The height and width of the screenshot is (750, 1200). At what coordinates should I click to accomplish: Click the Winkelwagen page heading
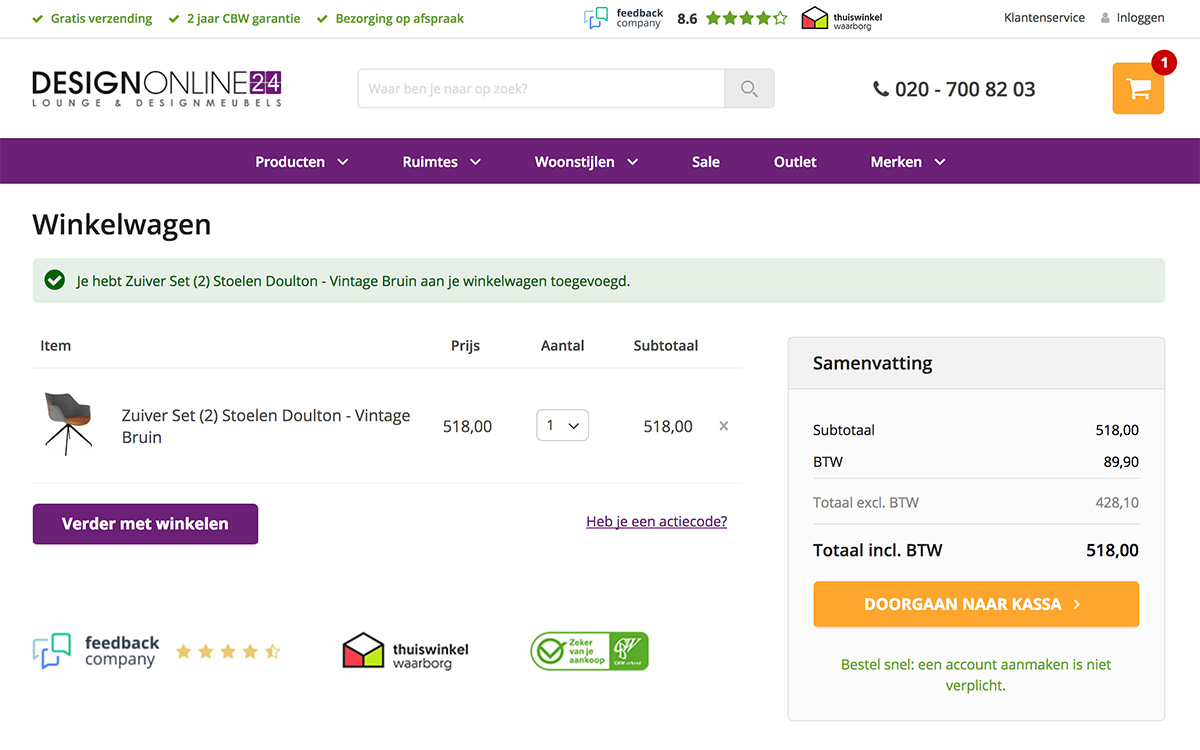(122, 224)
